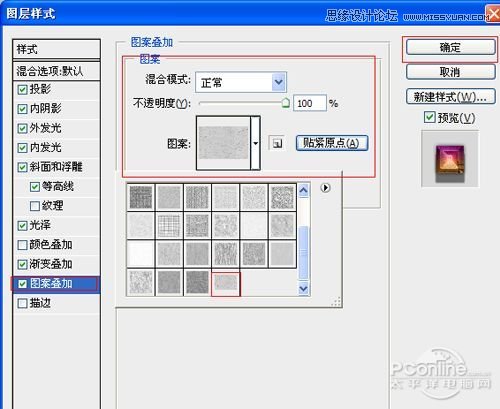
Task: Click the 新建样式 button
Action: (x=450, y=97)
